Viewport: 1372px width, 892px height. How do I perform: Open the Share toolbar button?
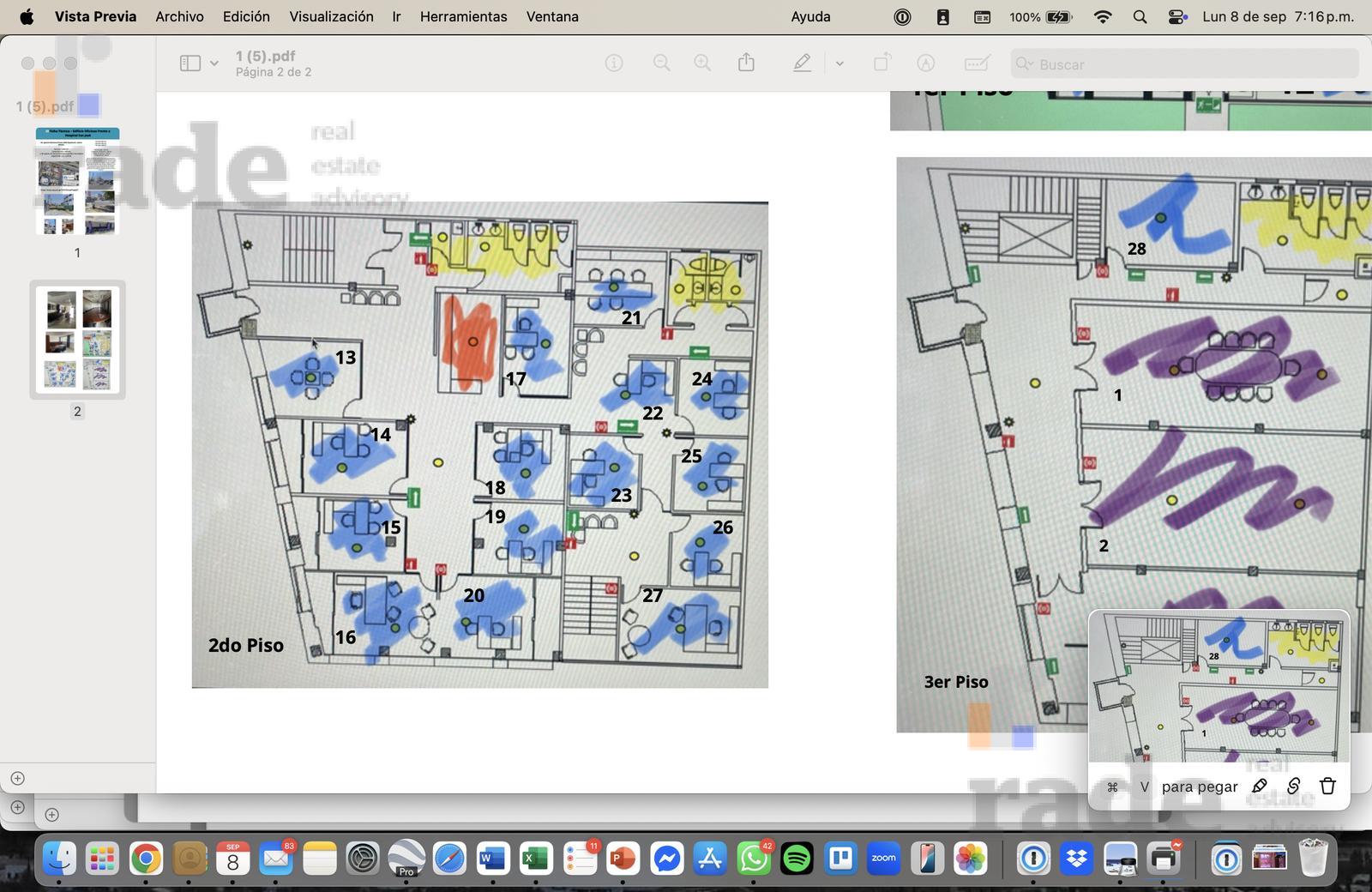point(746,63)
